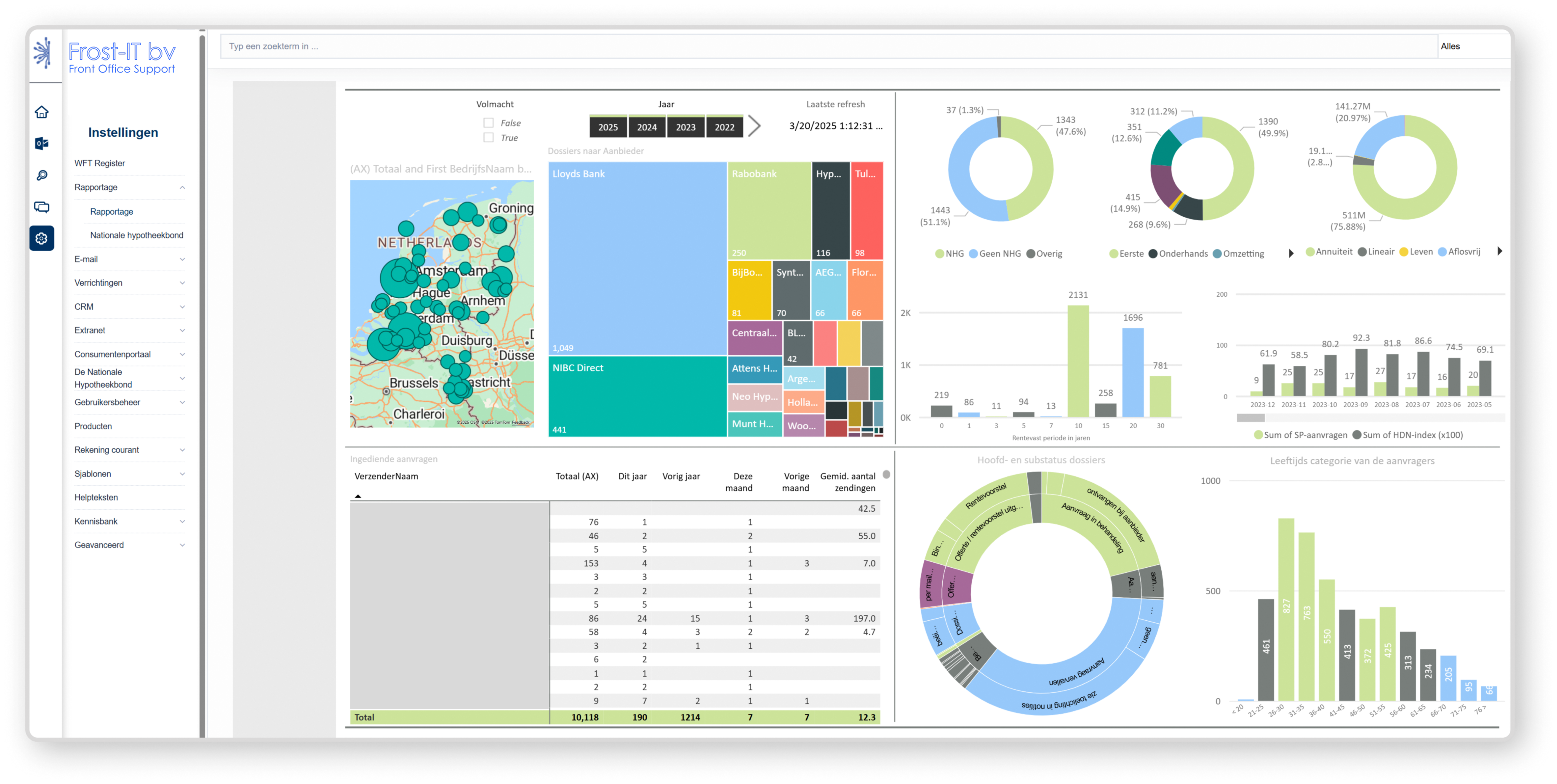Image resolution: width=1557 pixels, height=784 pixels.
Task: Click the Netherlands map visual
Action: (442, 304)
